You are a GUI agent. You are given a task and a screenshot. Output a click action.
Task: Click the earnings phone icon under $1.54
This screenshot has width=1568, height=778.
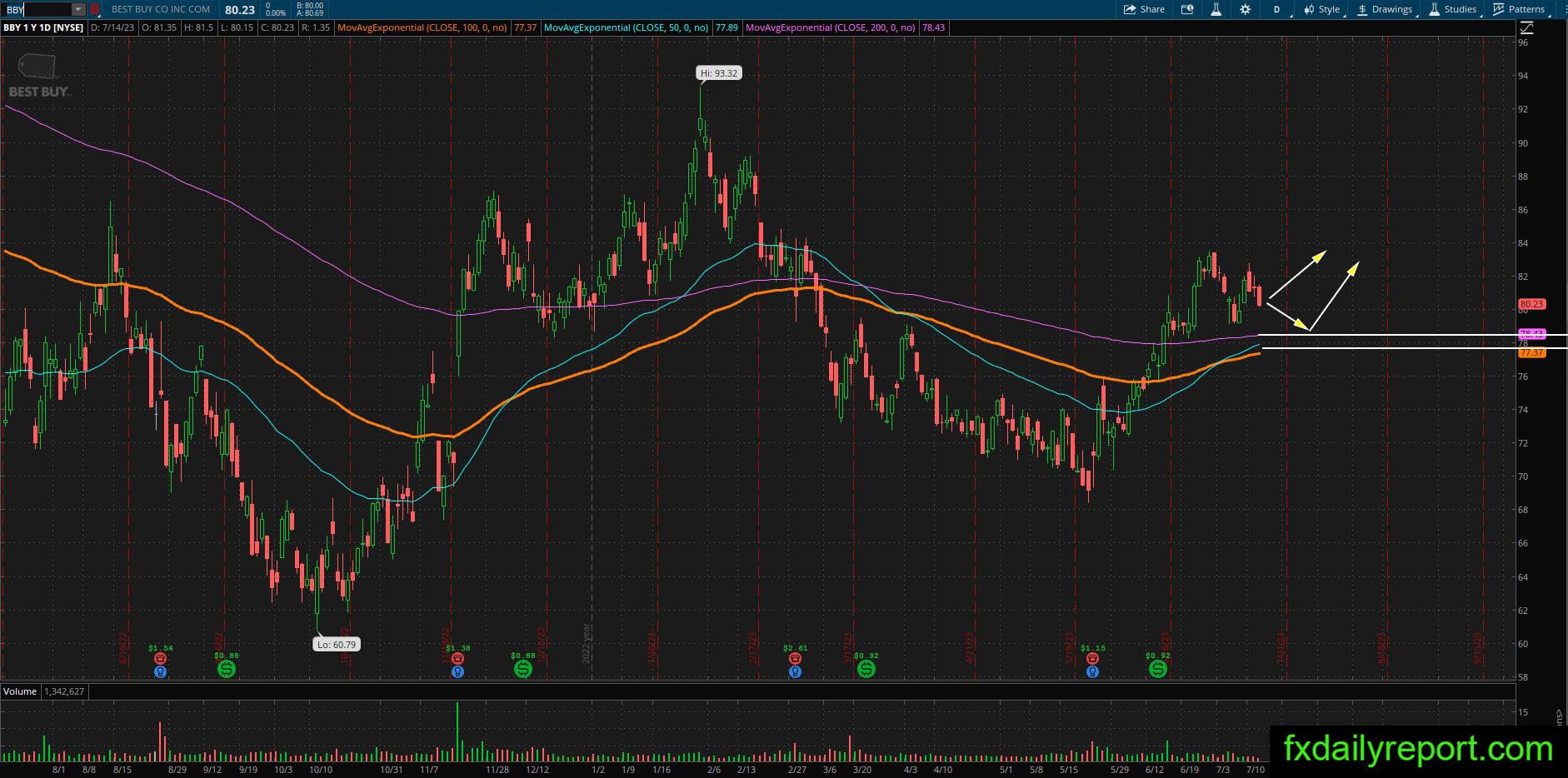(x=161, y=659)
